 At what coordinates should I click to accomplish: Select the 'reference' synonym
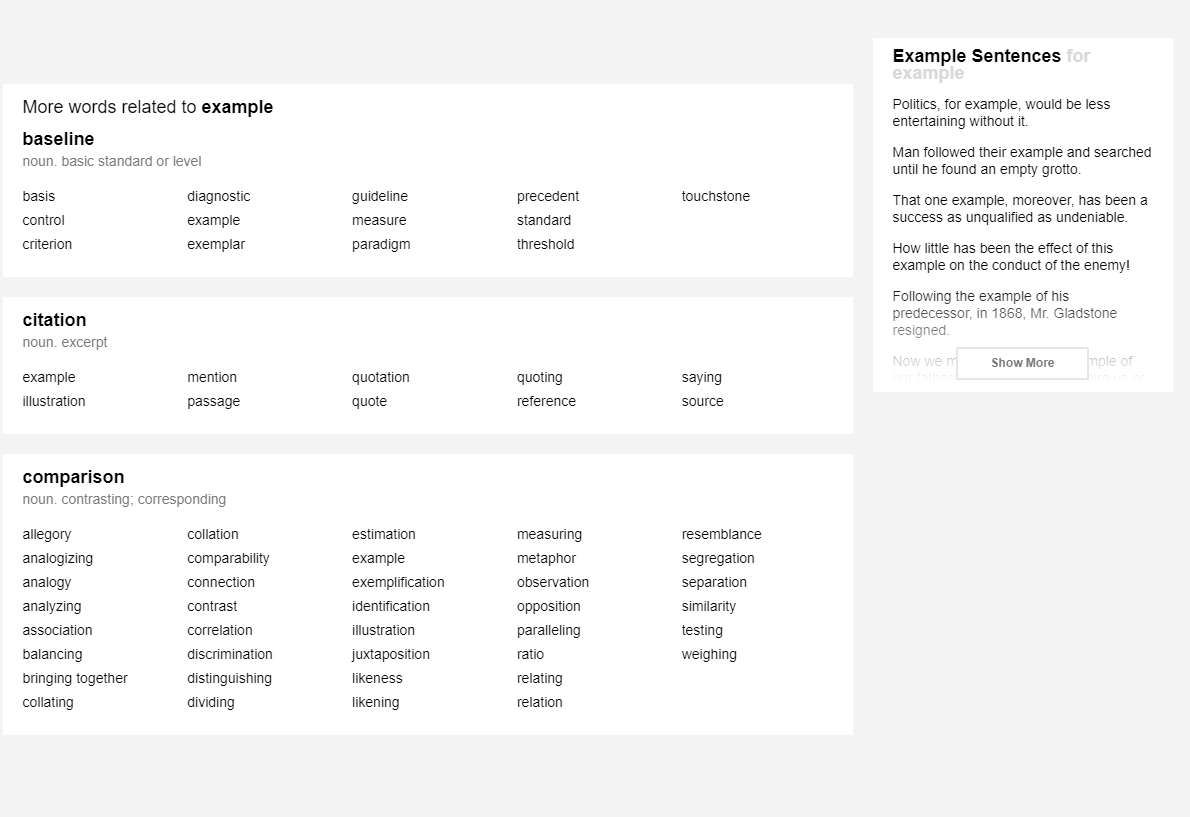pyautogui.click(x=546, y=401)
